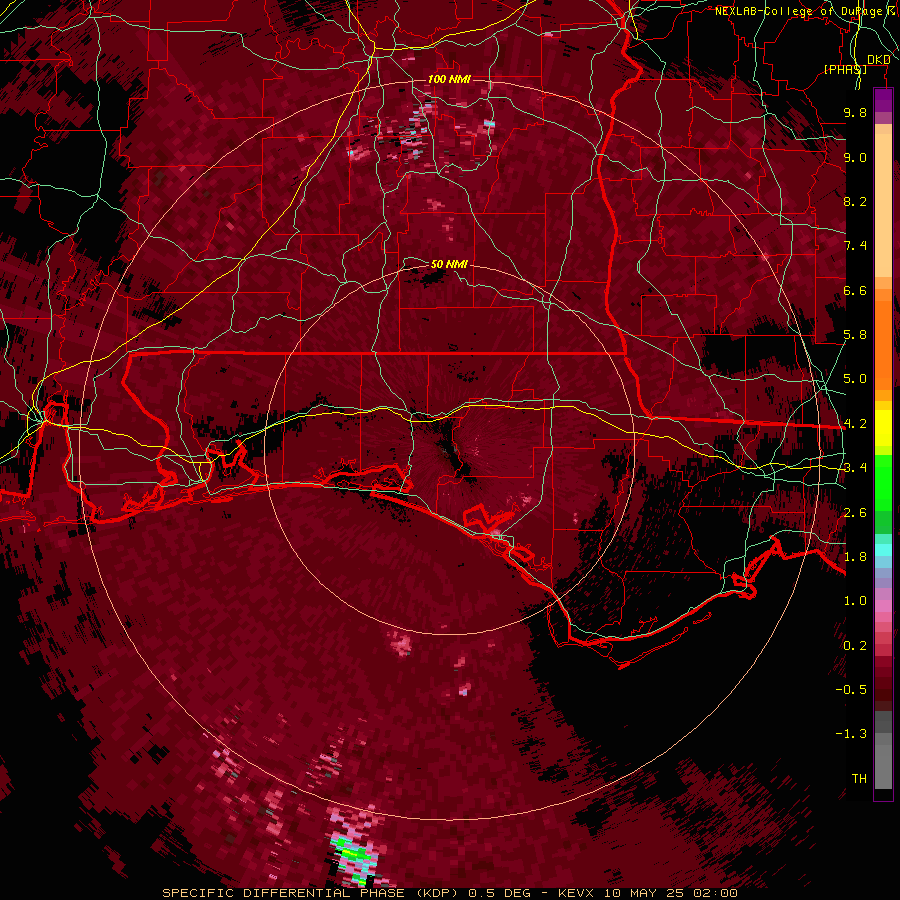Click the NEXLAB-College of DuPage credit text
The image size is (900, 900).
coord(801,11)
